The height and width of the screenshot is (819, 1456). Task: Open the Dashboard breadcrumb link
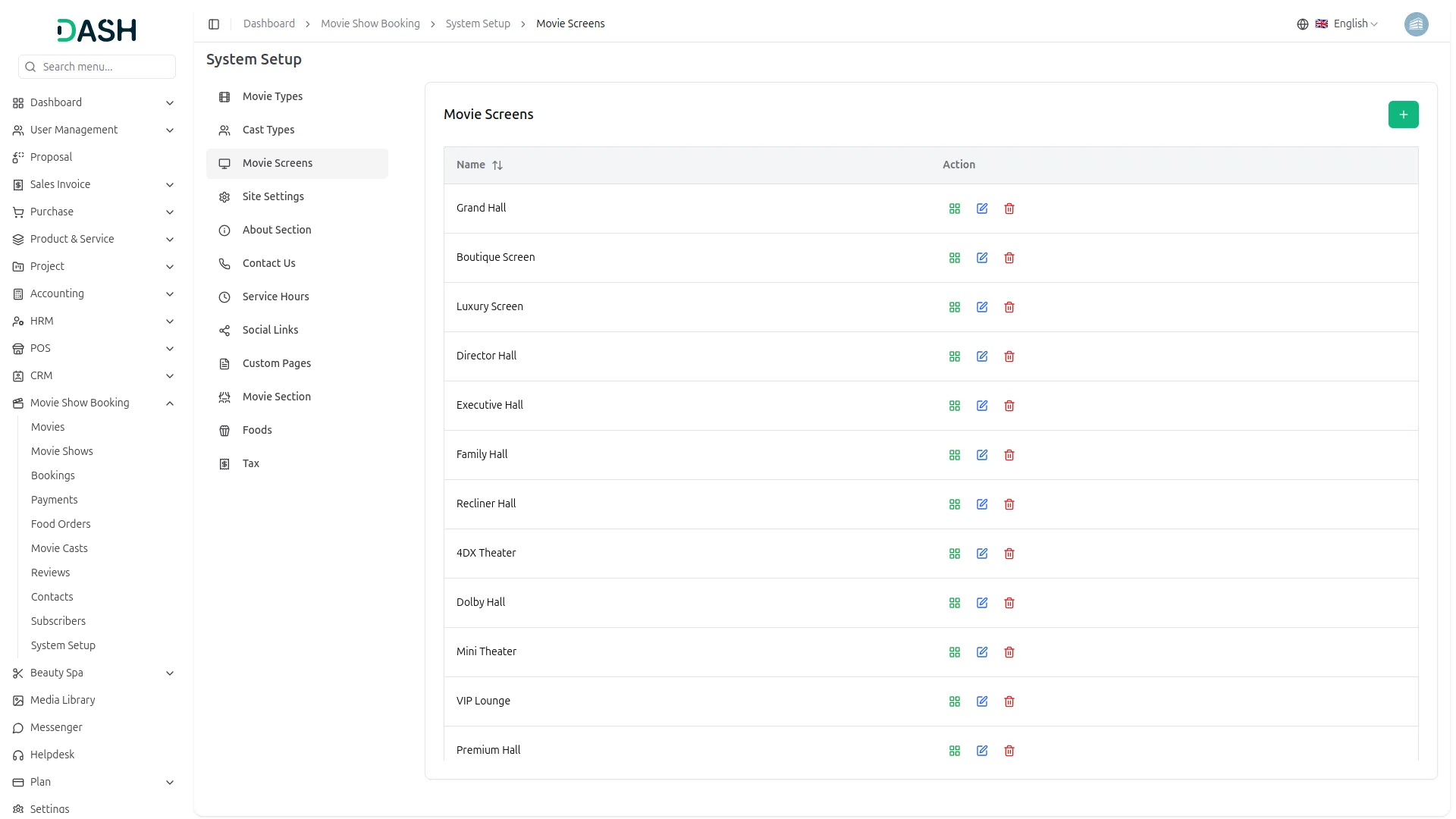pos(268,24)
